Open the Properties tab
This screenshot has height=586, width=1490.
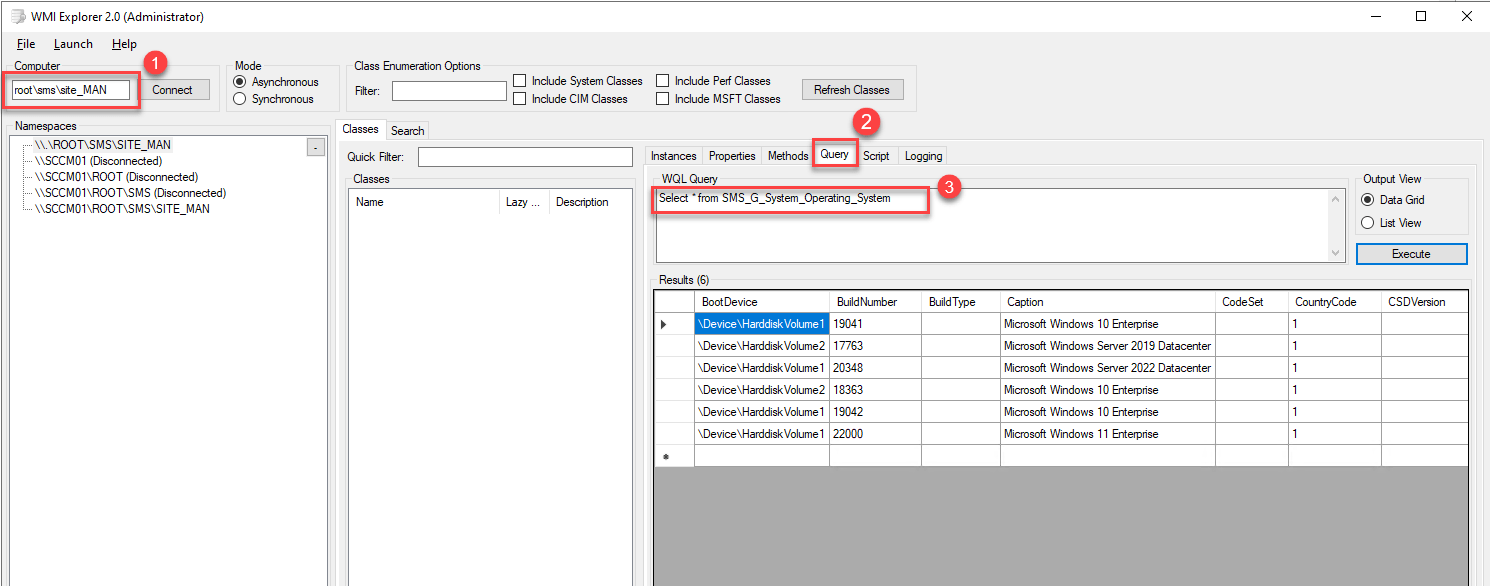(x=732, y=155)
